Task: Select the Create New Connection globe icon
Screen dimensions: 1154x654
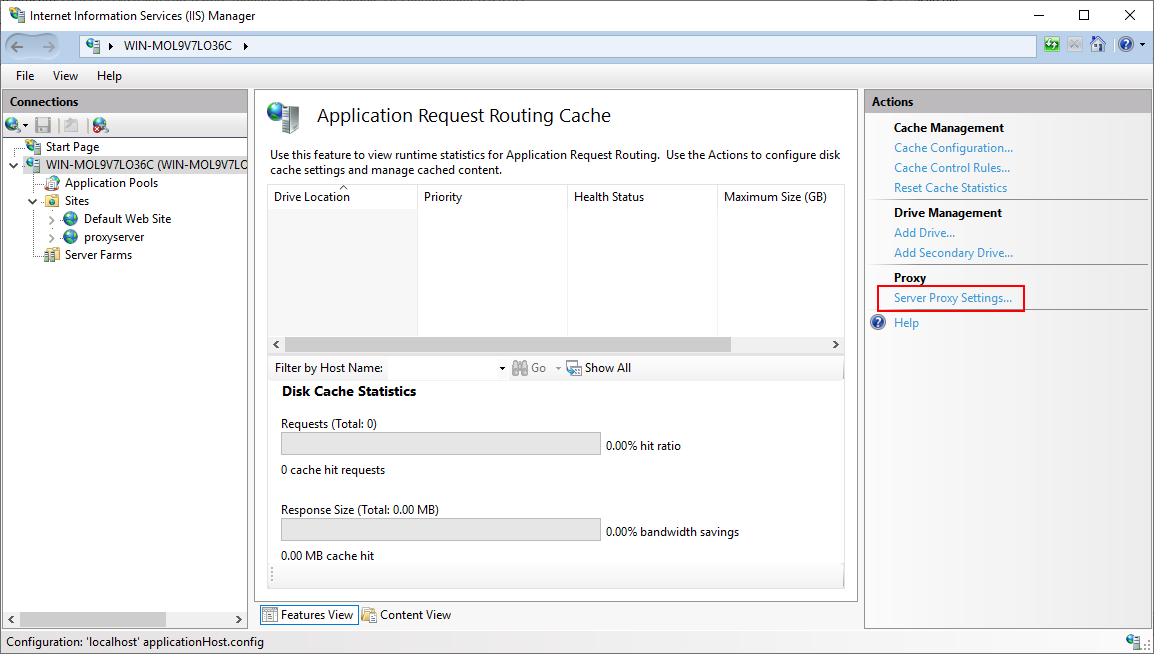Action: [12, 124]
